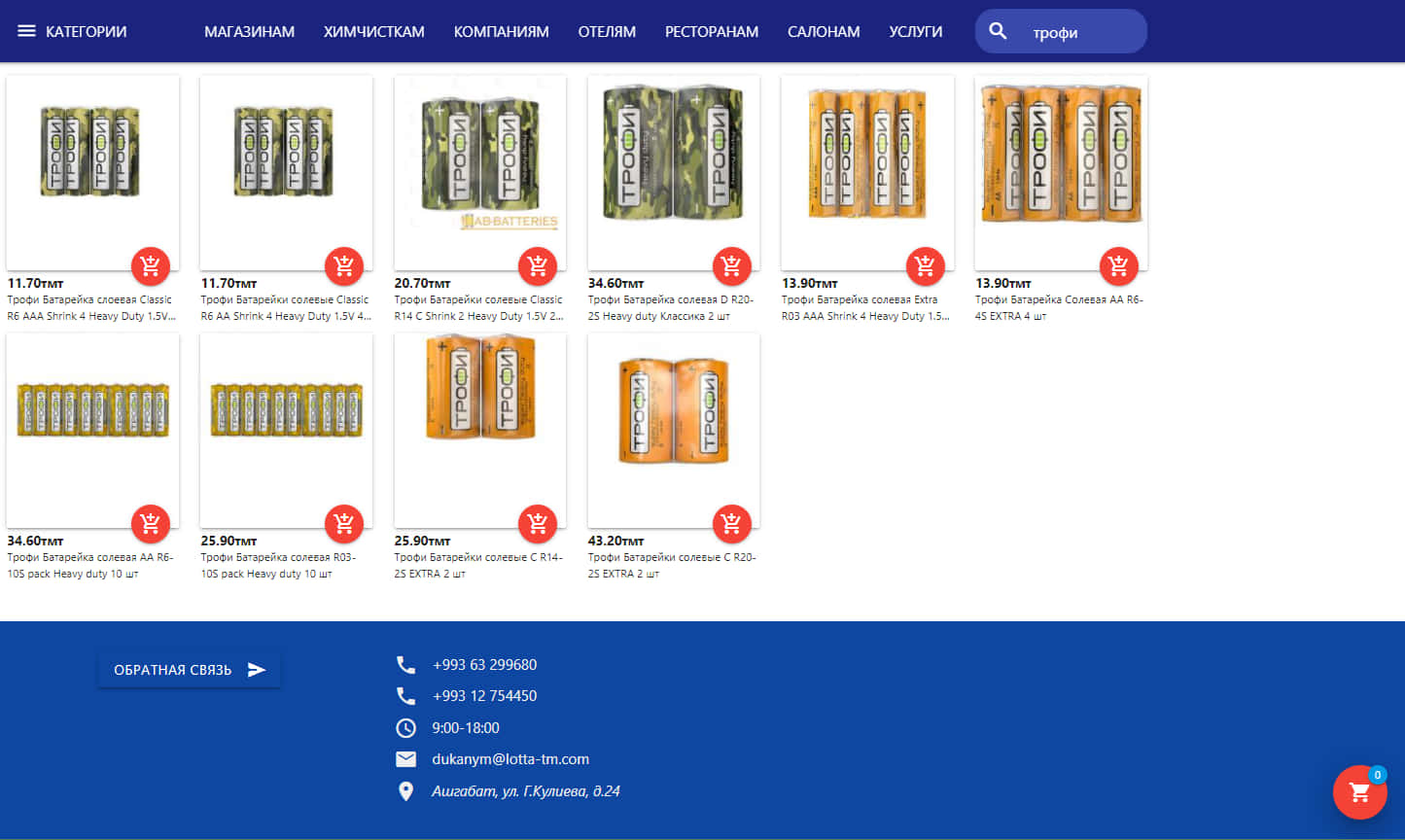Add AA R6-4S EXTRA 4 шт to cart

coord(1118,265)
